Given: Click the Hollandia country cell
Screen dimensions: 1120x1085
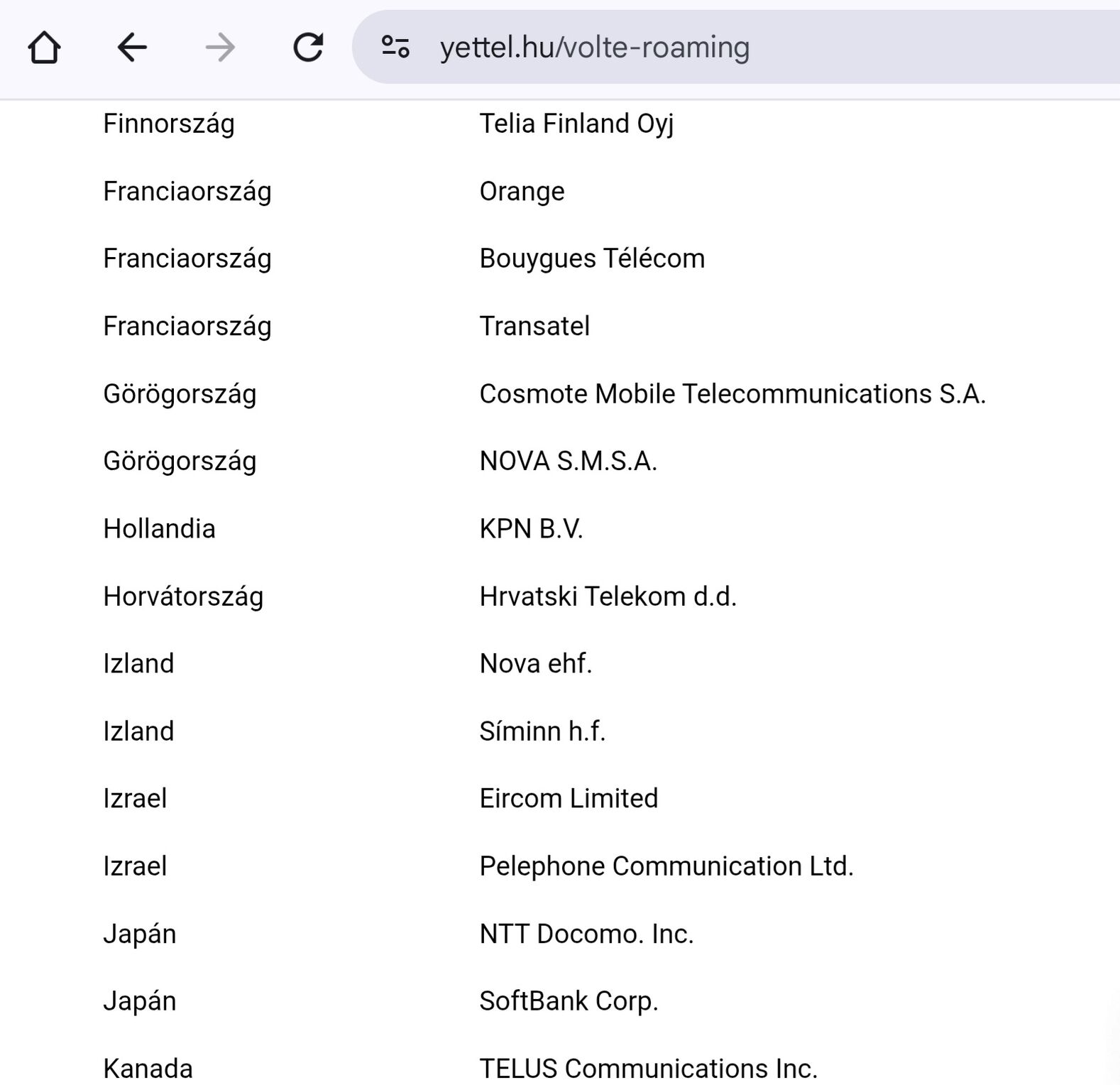Looking at the screenshot, I should pyautogui.click(x=159, y=529).
